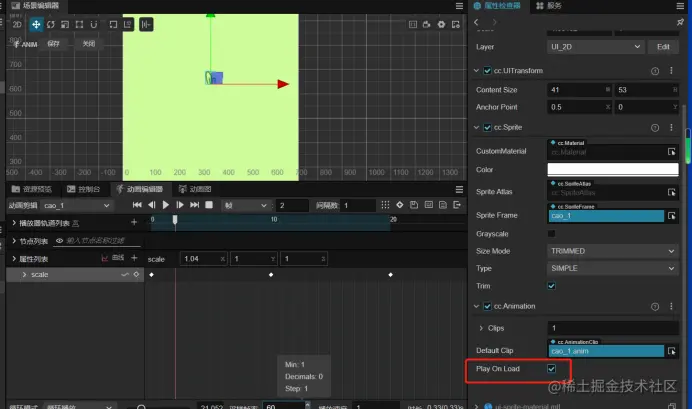The height and width of the screenshot is (409, 692).
Task: Toggle the cc.Sprite component checkbox
Action: click(x=487, y=128)
